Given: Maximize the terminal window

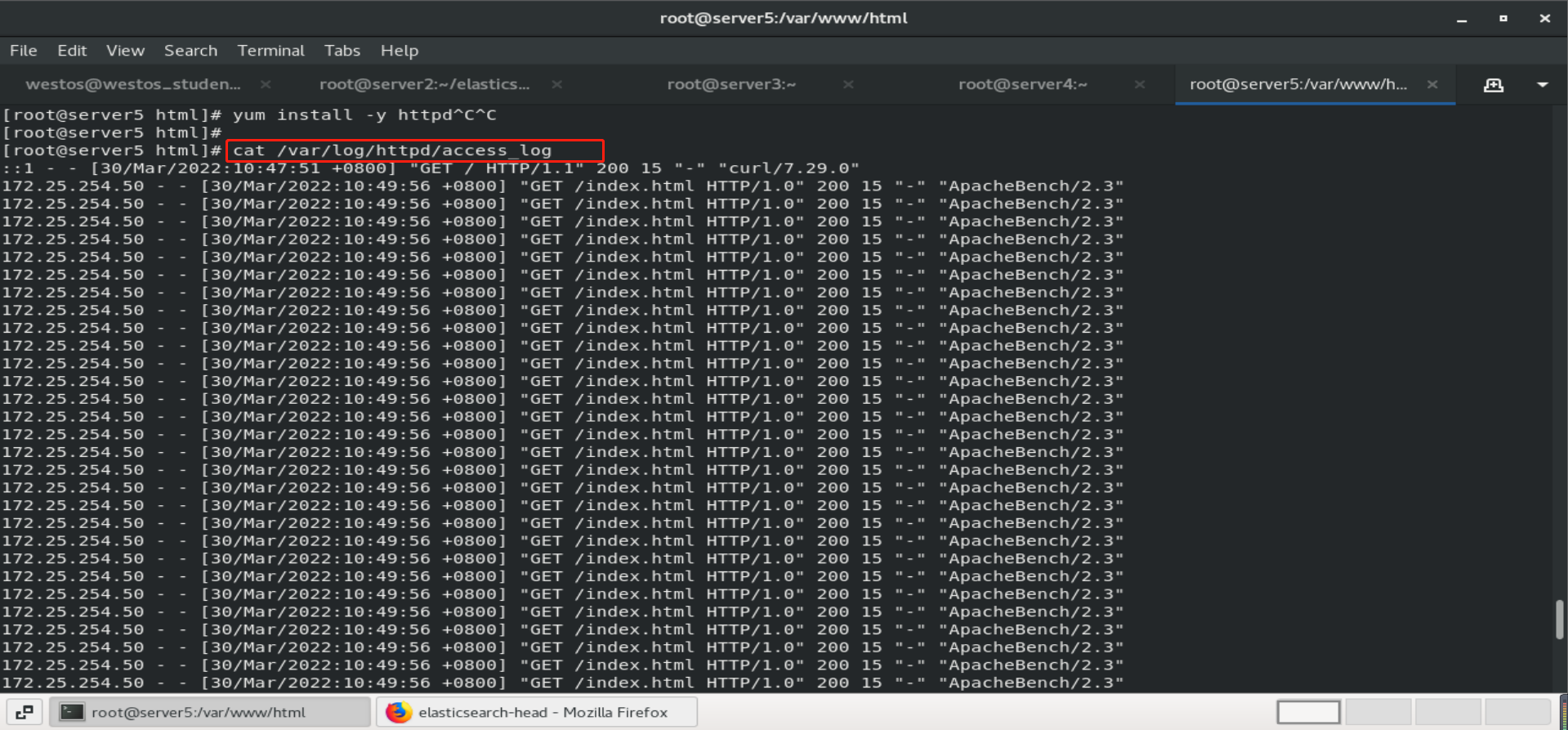Looking at the screenshot, I should pos(1503,19).
